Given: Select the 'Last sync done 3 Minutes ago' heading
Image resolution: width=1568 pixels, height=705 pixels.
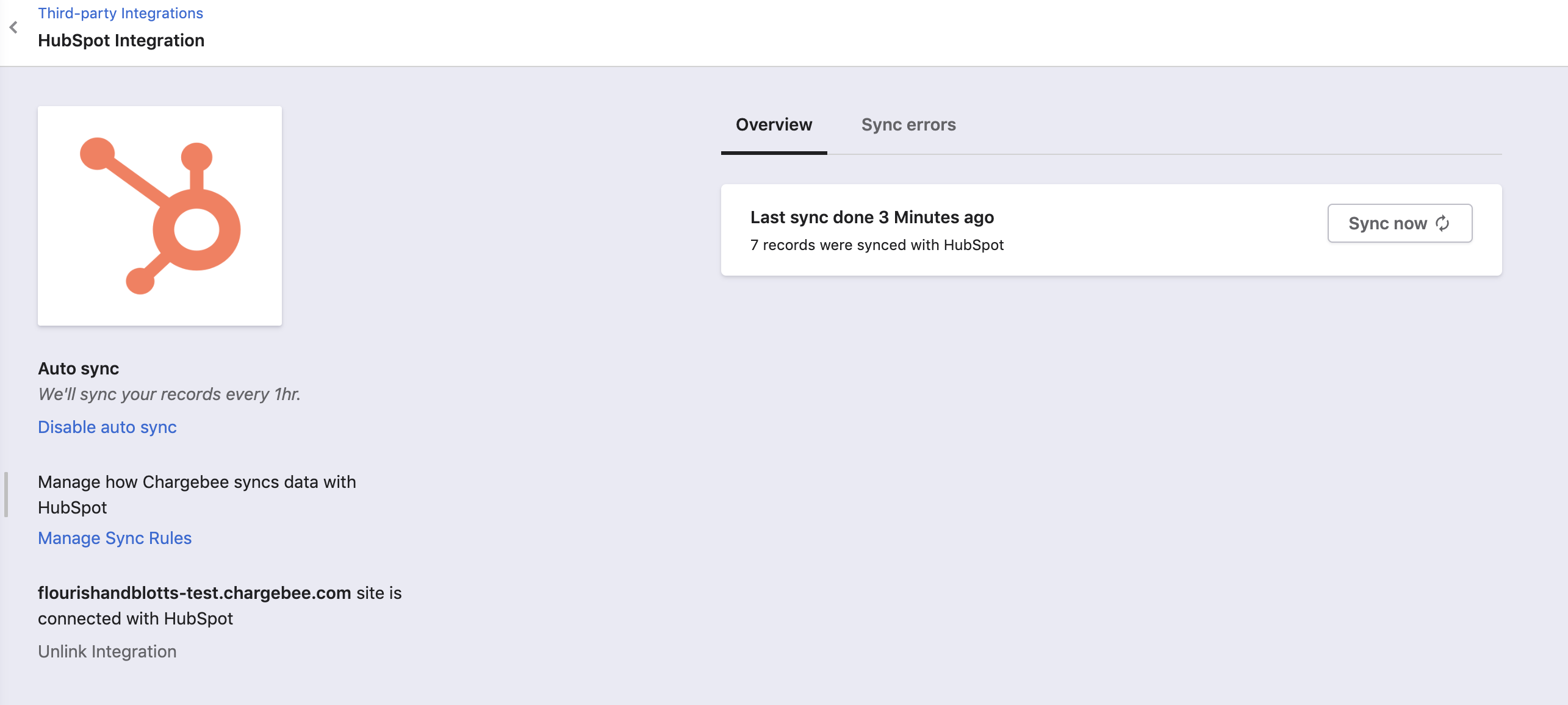Looking at the screenshot, I should tap(872, 217).
